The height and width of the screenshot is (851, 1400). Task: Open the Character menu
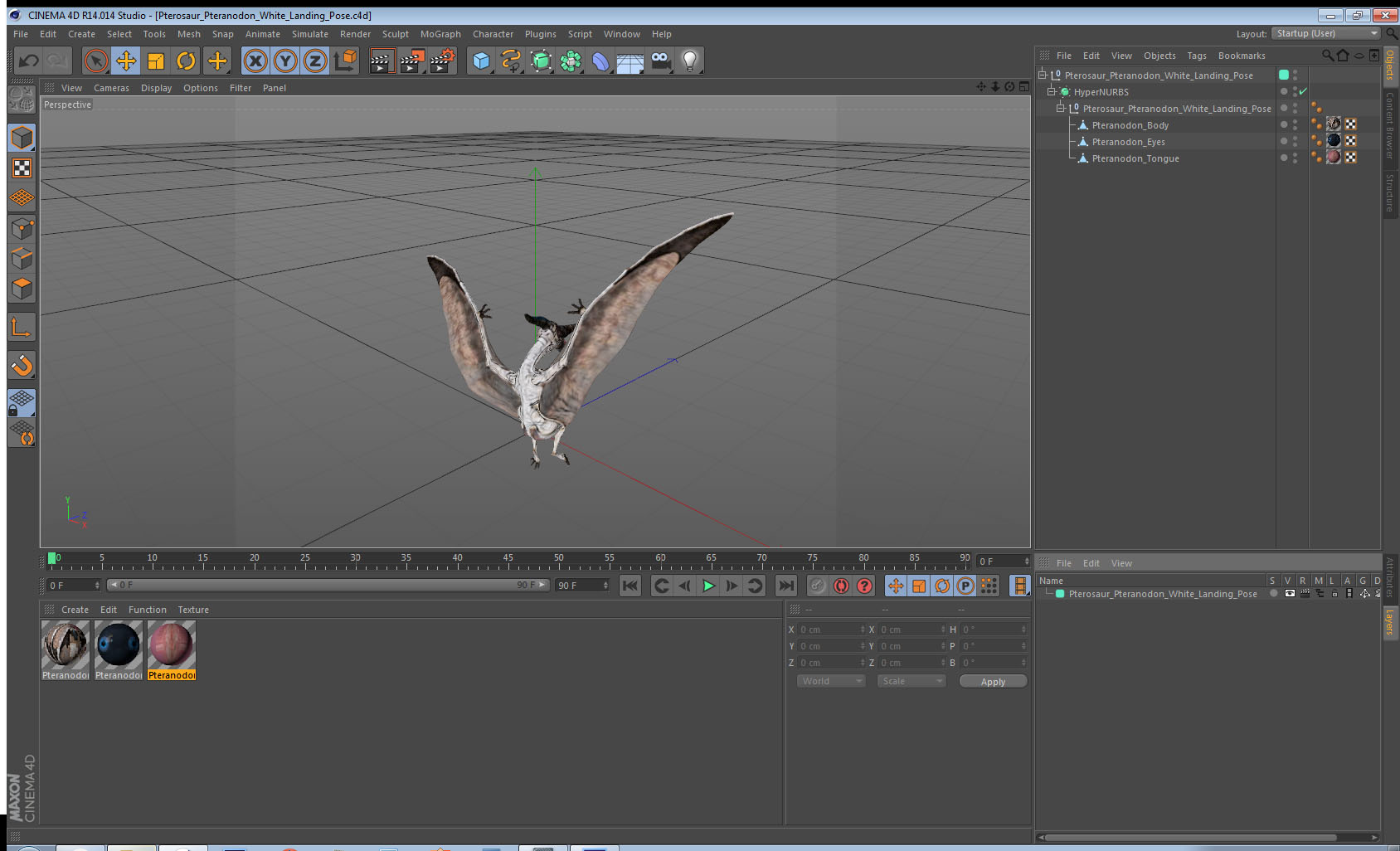click(493, 34)
